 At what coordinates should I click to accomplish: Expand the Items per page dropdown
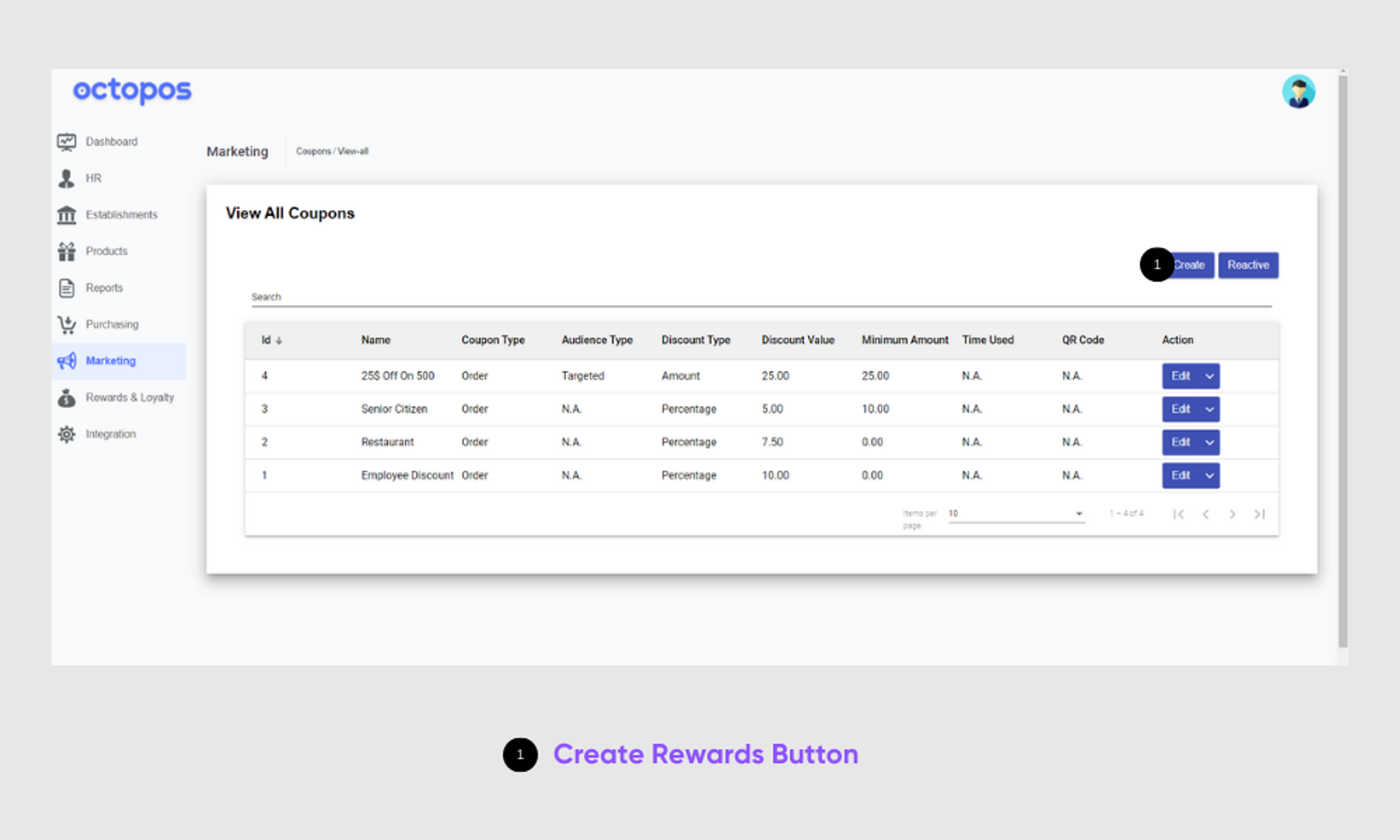1077,513
